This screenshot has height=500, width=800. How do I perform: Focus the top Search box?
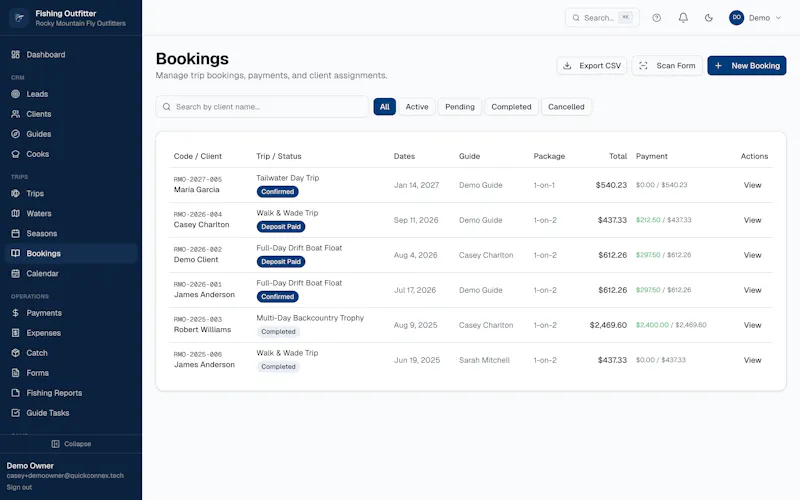pyautogui.click(x=602, y=18)
